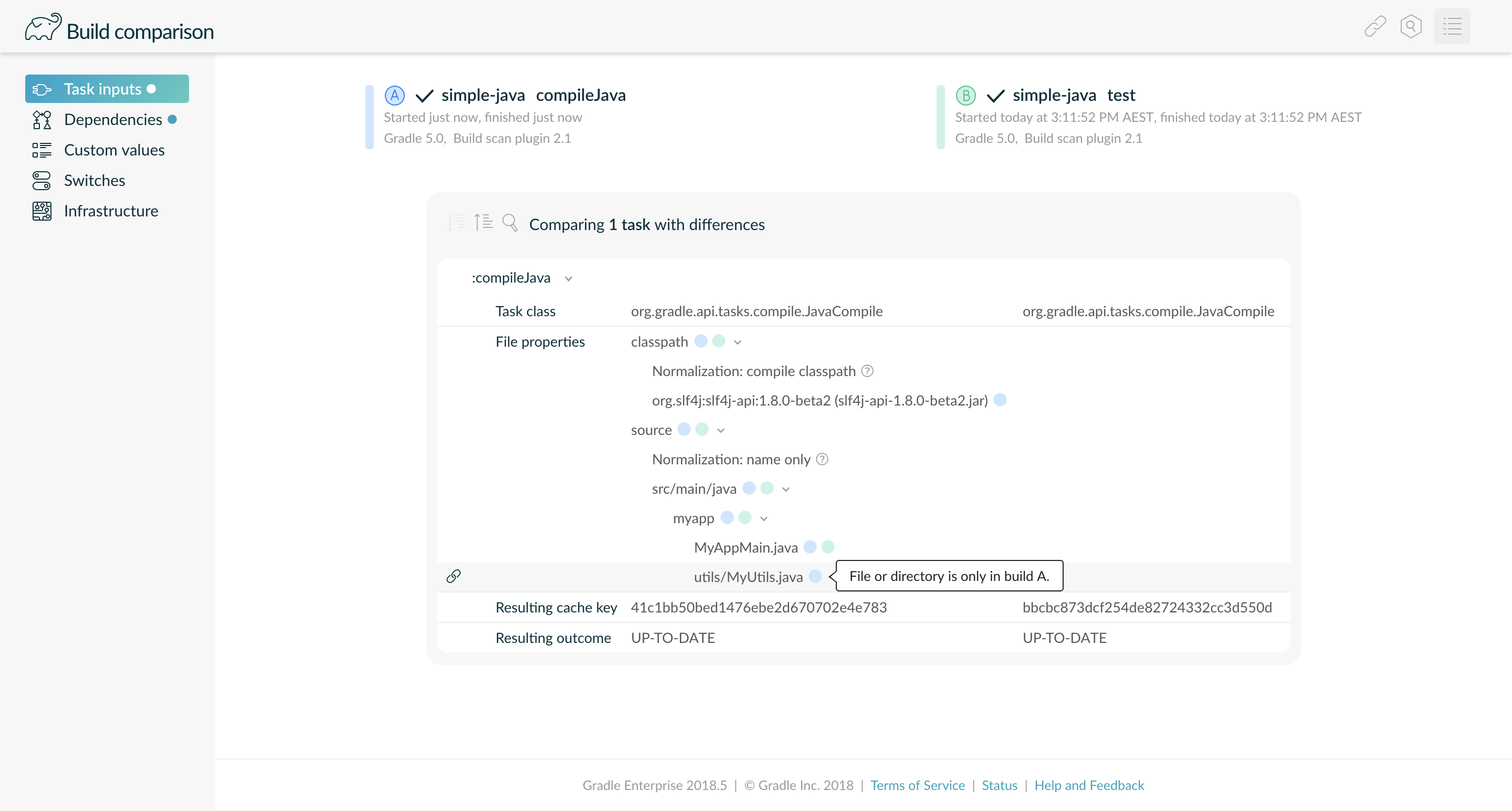Screen dimensions: 1512x811
Task: Click the collapse all tasks icon
Action: click(483, 223)
